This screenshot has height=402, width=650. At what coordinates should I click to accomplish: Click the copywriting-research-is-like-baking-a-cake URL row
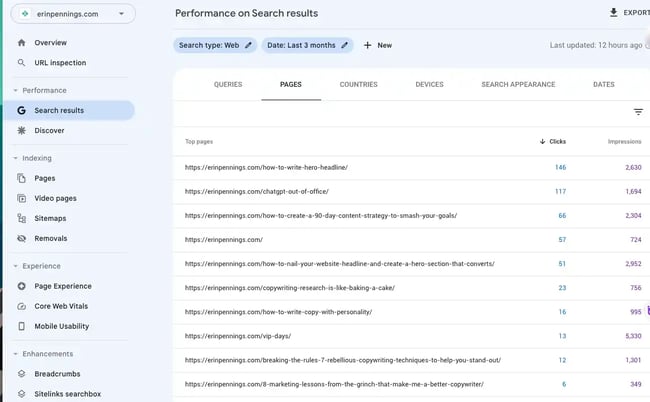pos(412,288)
